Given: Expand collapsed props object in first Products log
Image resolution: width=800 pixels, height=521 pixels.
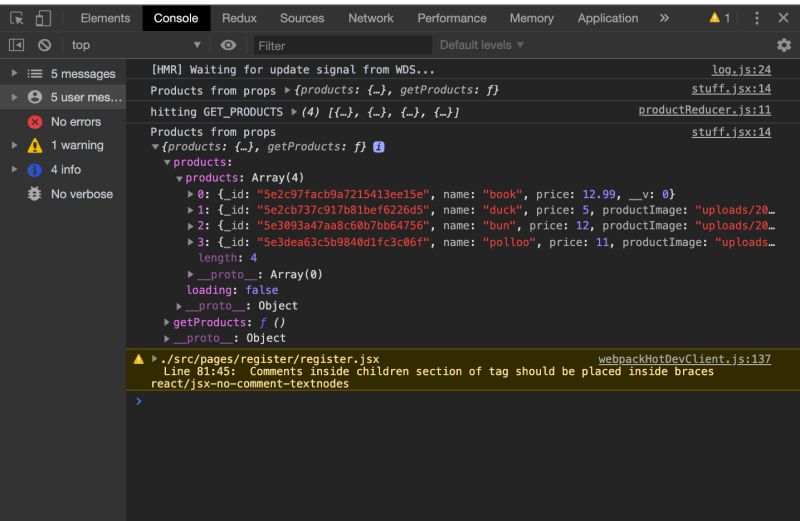Looking at the screenshot, I should 287,90.
